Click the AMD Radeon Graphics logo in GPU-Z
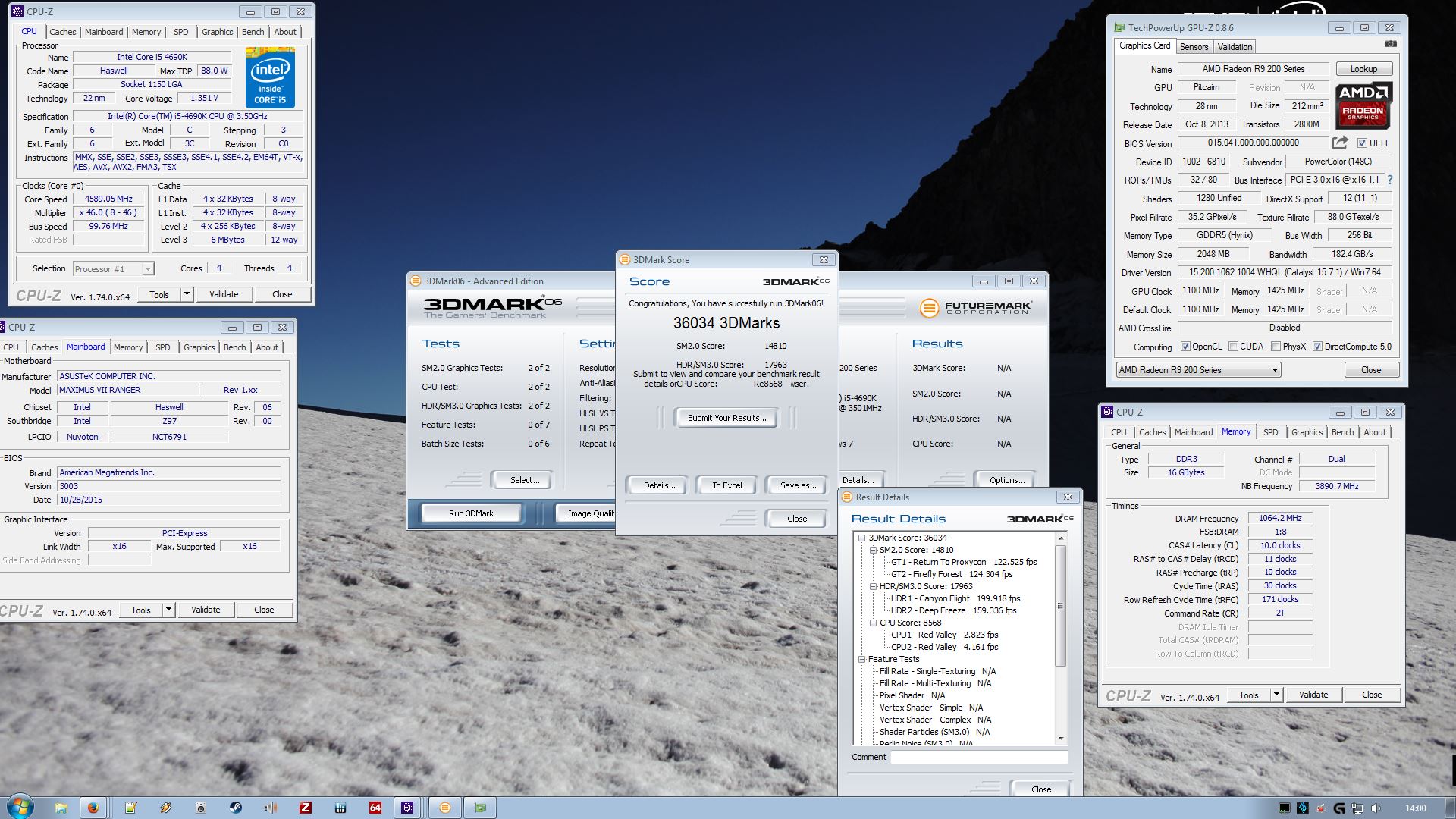Image resolution: width=1456 pixels, height=819 pixels. [x=1363, y=105]
